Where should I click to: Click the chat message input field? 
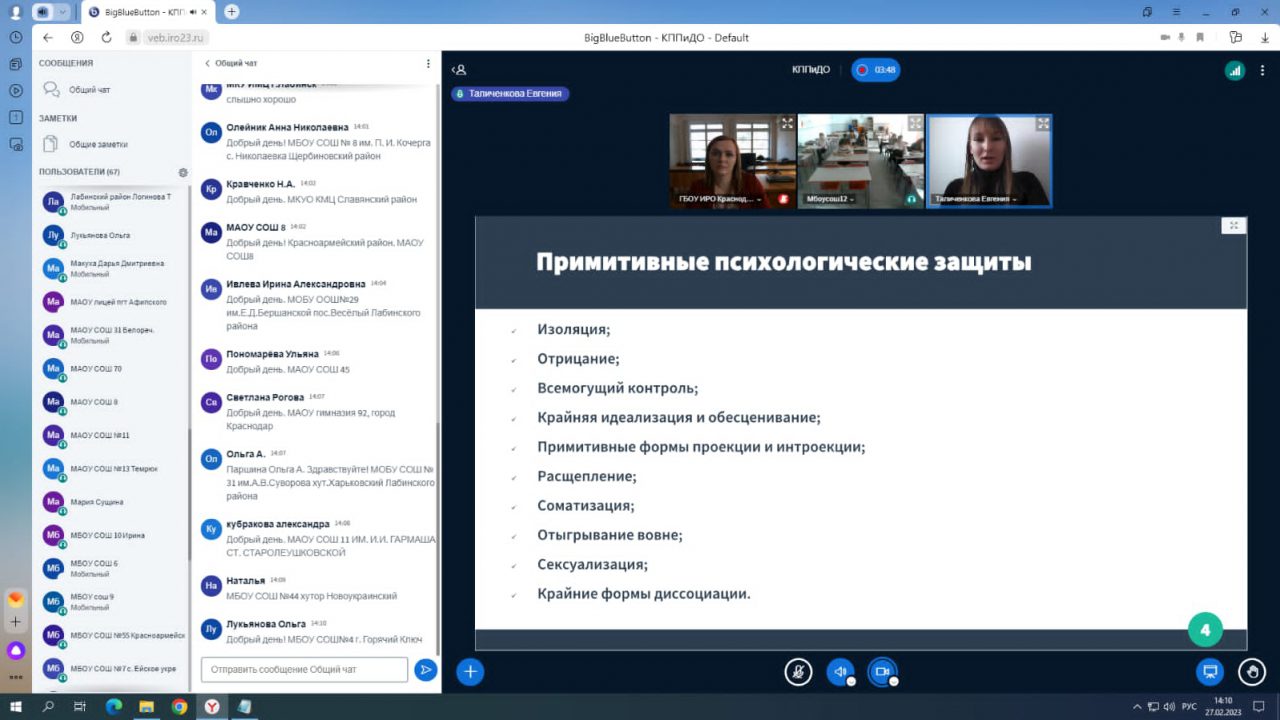pos(304,670)
